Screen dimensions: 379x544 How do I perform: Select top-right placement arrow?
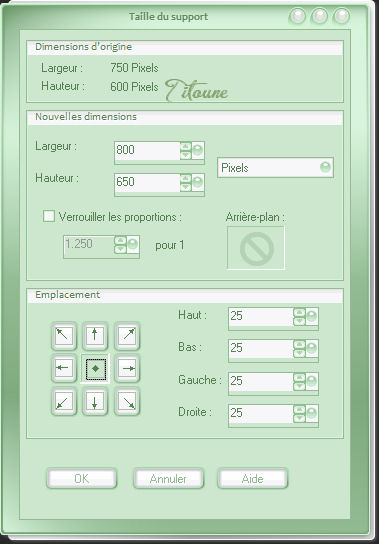click(127, 336)
